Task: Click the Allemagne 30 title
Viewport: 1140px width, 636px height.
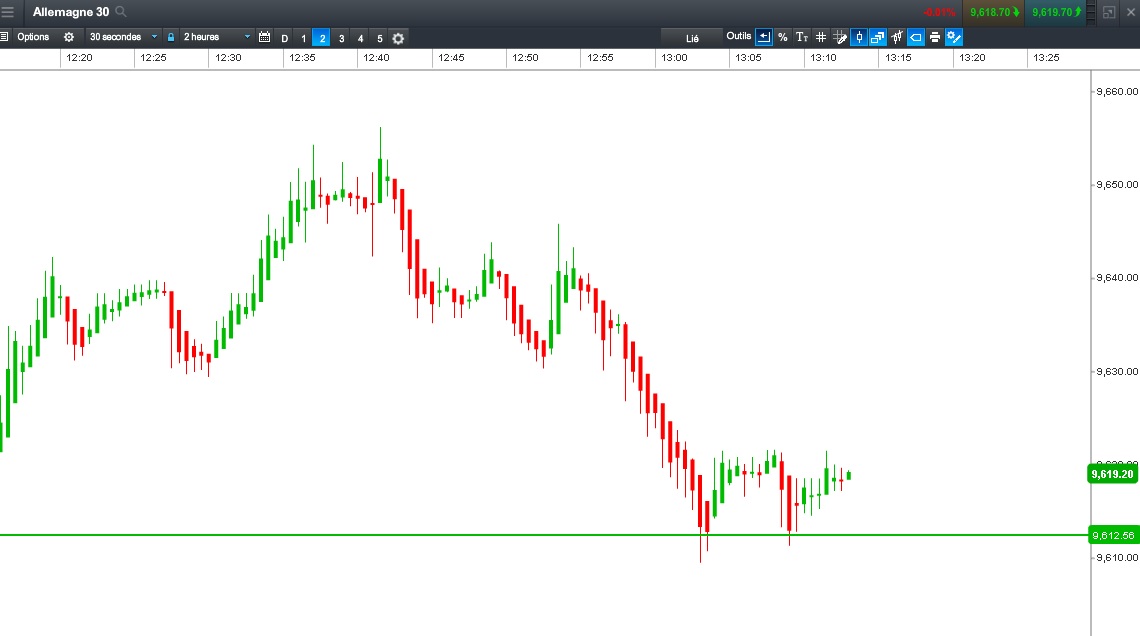Action: (71, 12)
